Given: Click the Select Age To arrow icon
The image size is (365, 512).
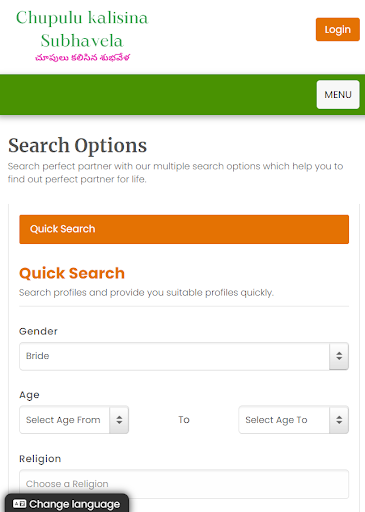Looking at the screenshot, I should pyautogui.click(x=339, y=420).
